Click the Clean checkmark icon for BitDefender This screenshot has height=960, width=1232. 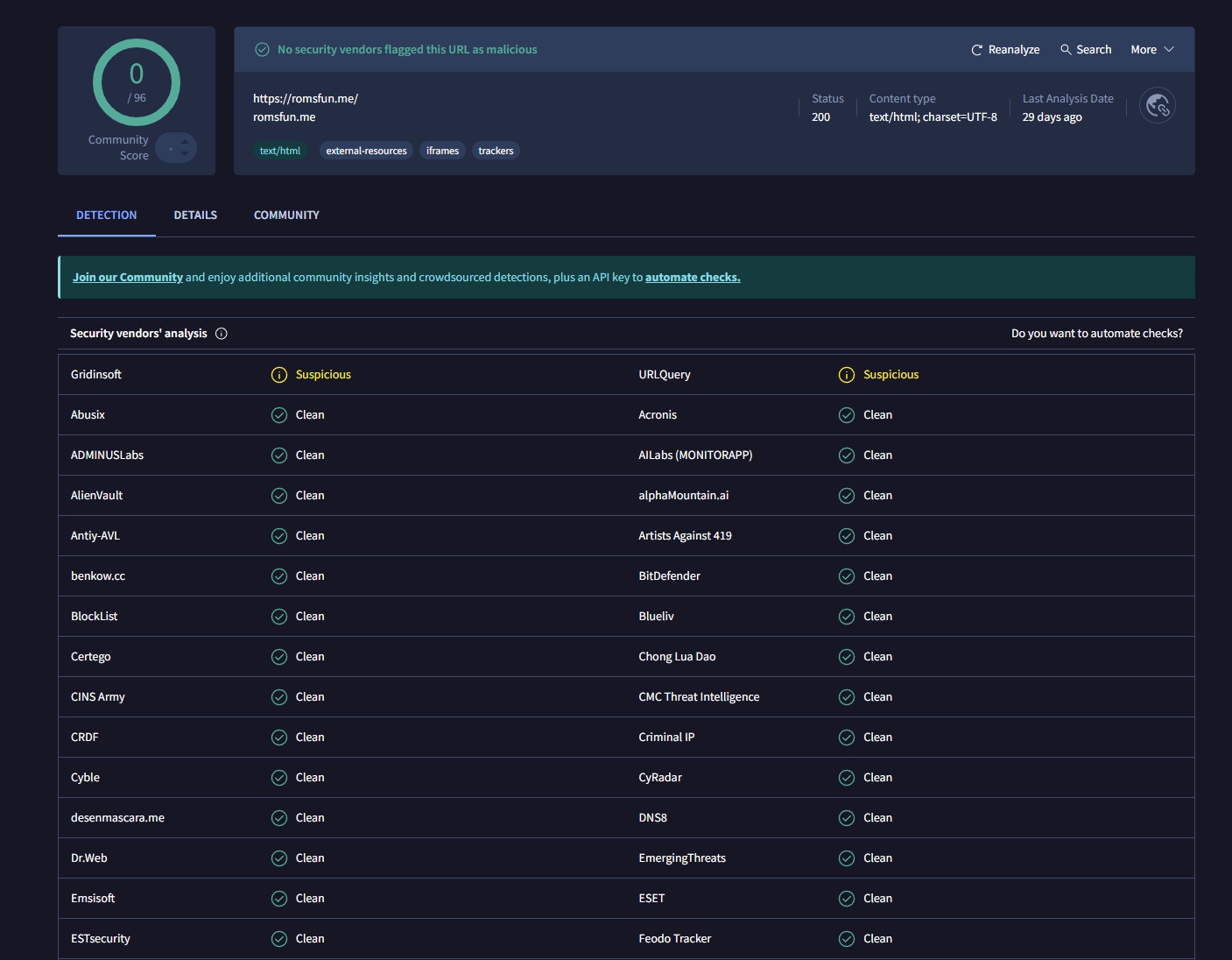click(847, 576)
